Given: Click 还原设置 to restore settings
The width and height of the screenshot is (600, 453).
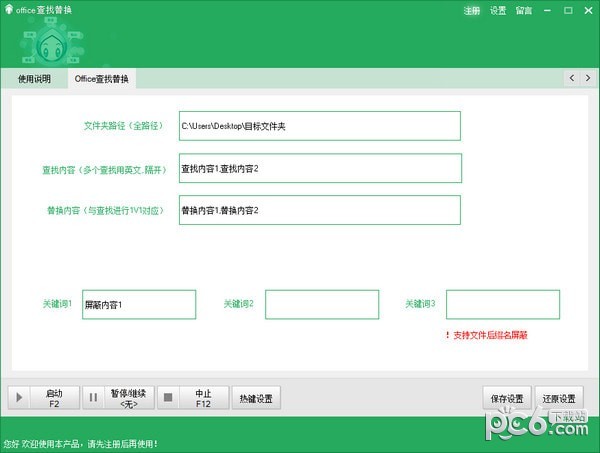Looking at the screenshot, I should (x=559, y=398).
